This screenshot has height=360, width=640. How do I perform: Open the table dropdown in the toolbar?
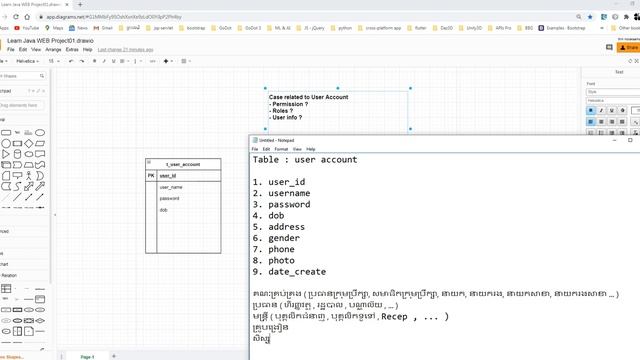coord(186,61)
